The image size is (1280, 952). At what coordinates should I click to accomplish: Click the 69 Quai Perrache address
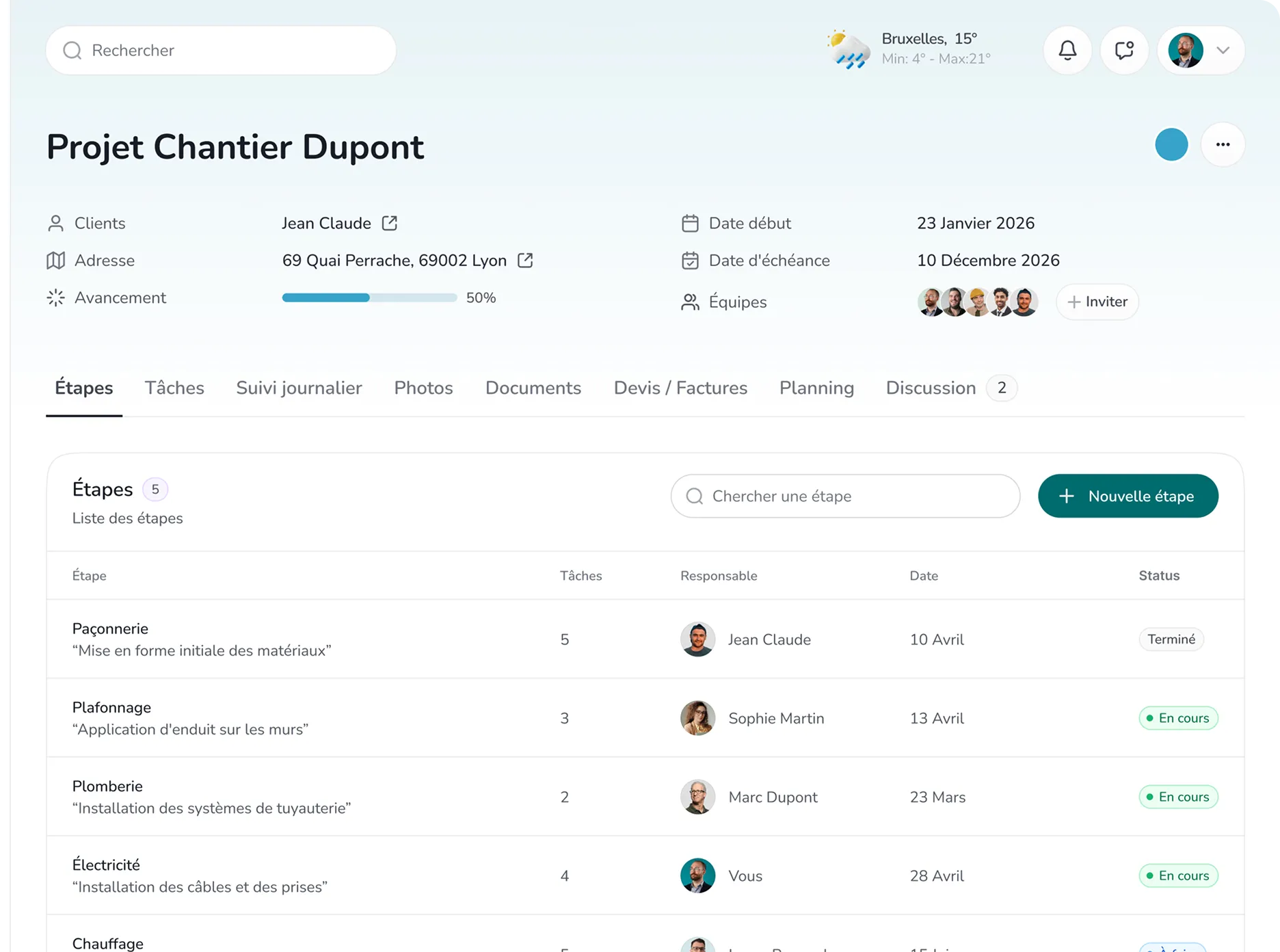click(395, 261)
